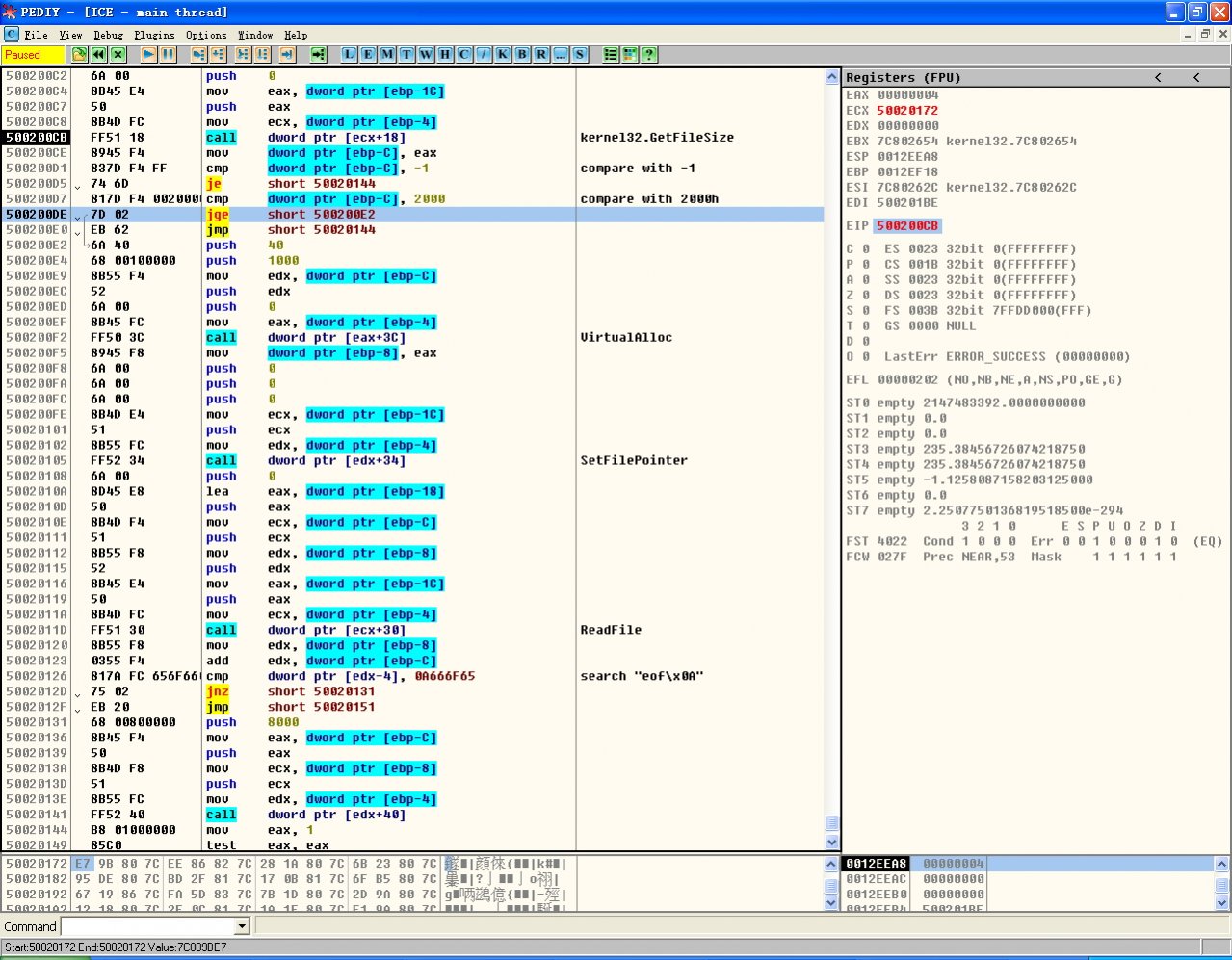Open the Help question mark icon
This screenshot has height=960, width=1232.
[x=649, y=55]
